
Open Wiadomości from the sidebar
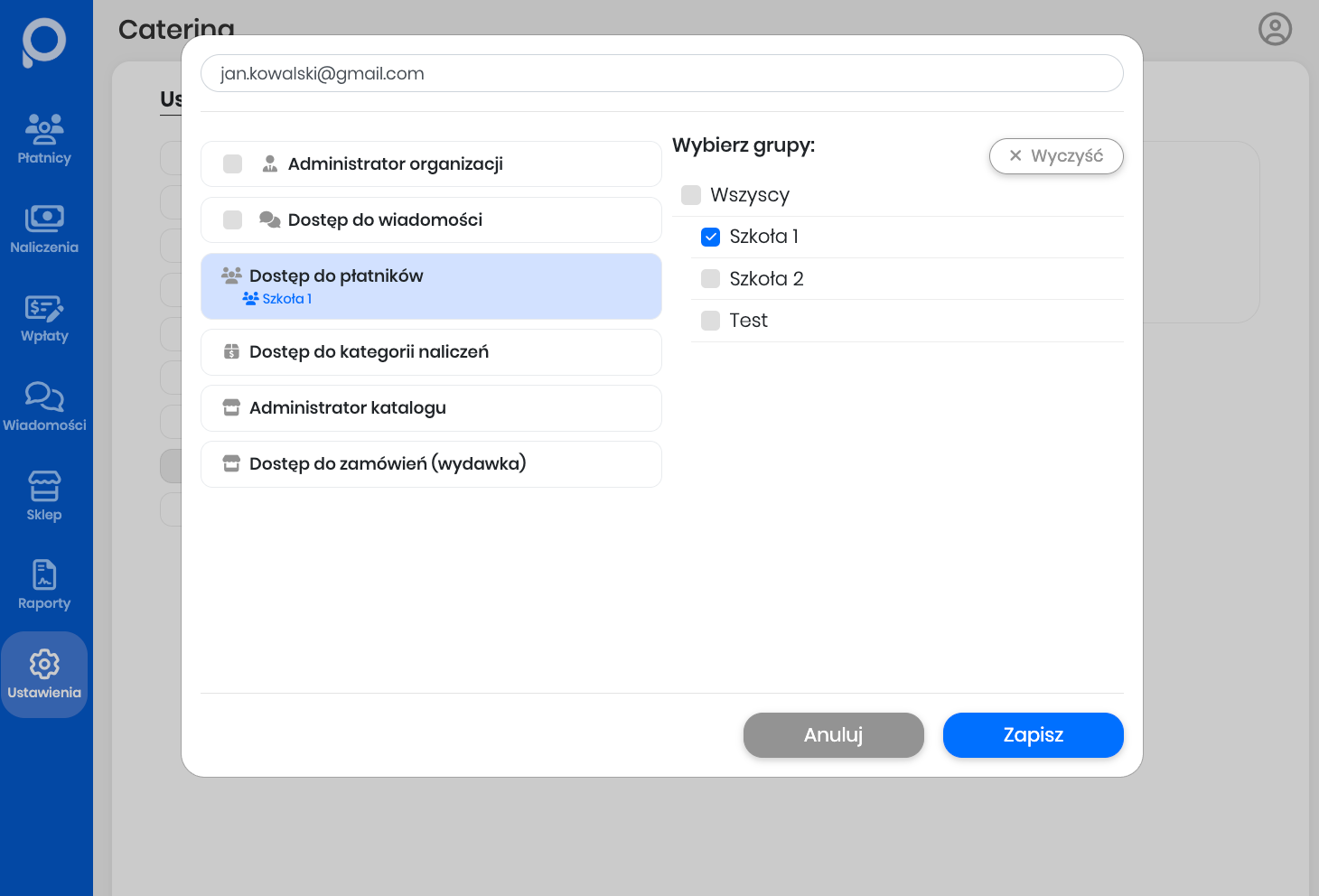(44, 397)
